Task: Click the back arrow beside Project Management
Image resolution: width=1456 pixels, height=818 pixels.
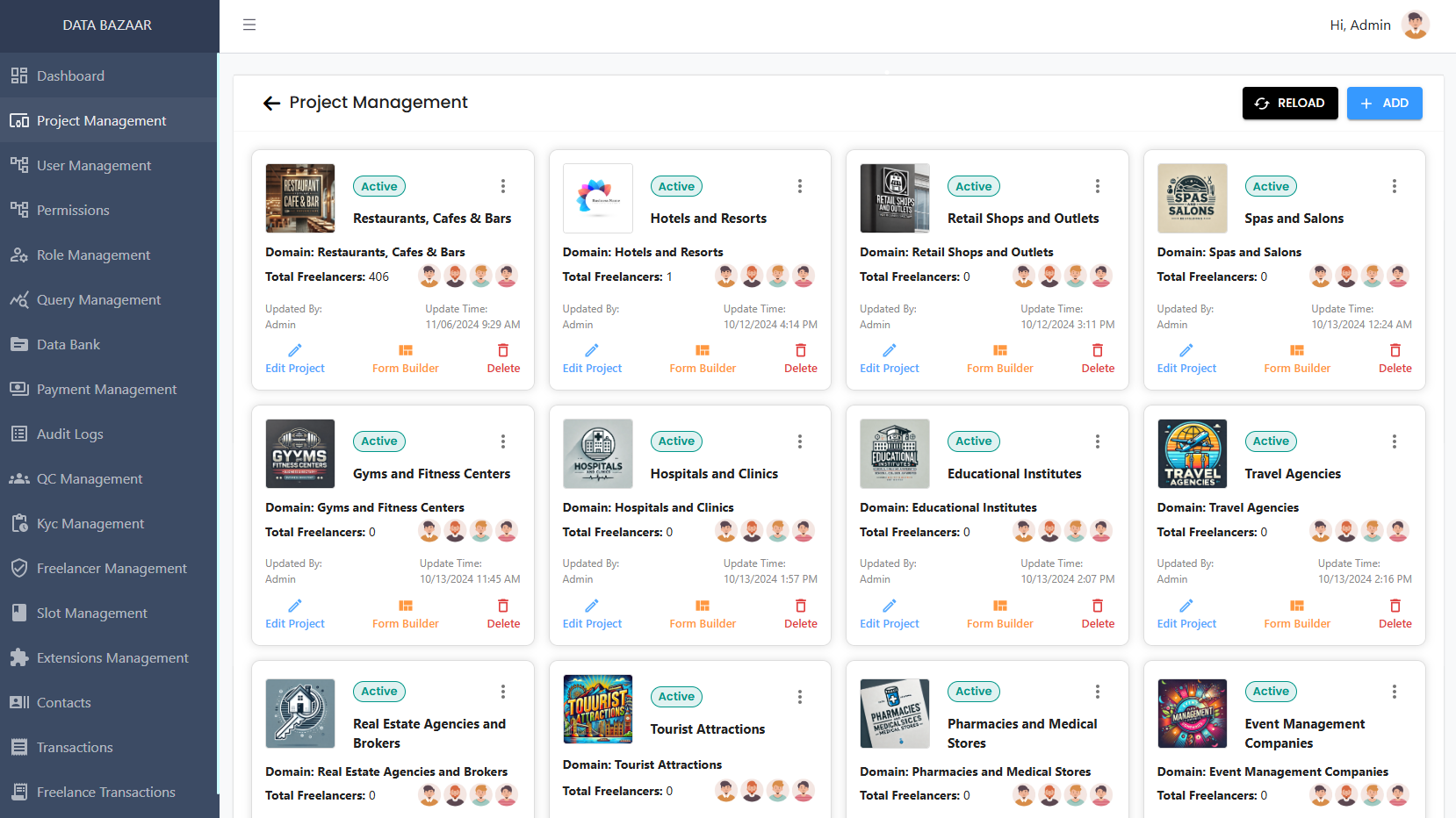Action: click(271, 104)
